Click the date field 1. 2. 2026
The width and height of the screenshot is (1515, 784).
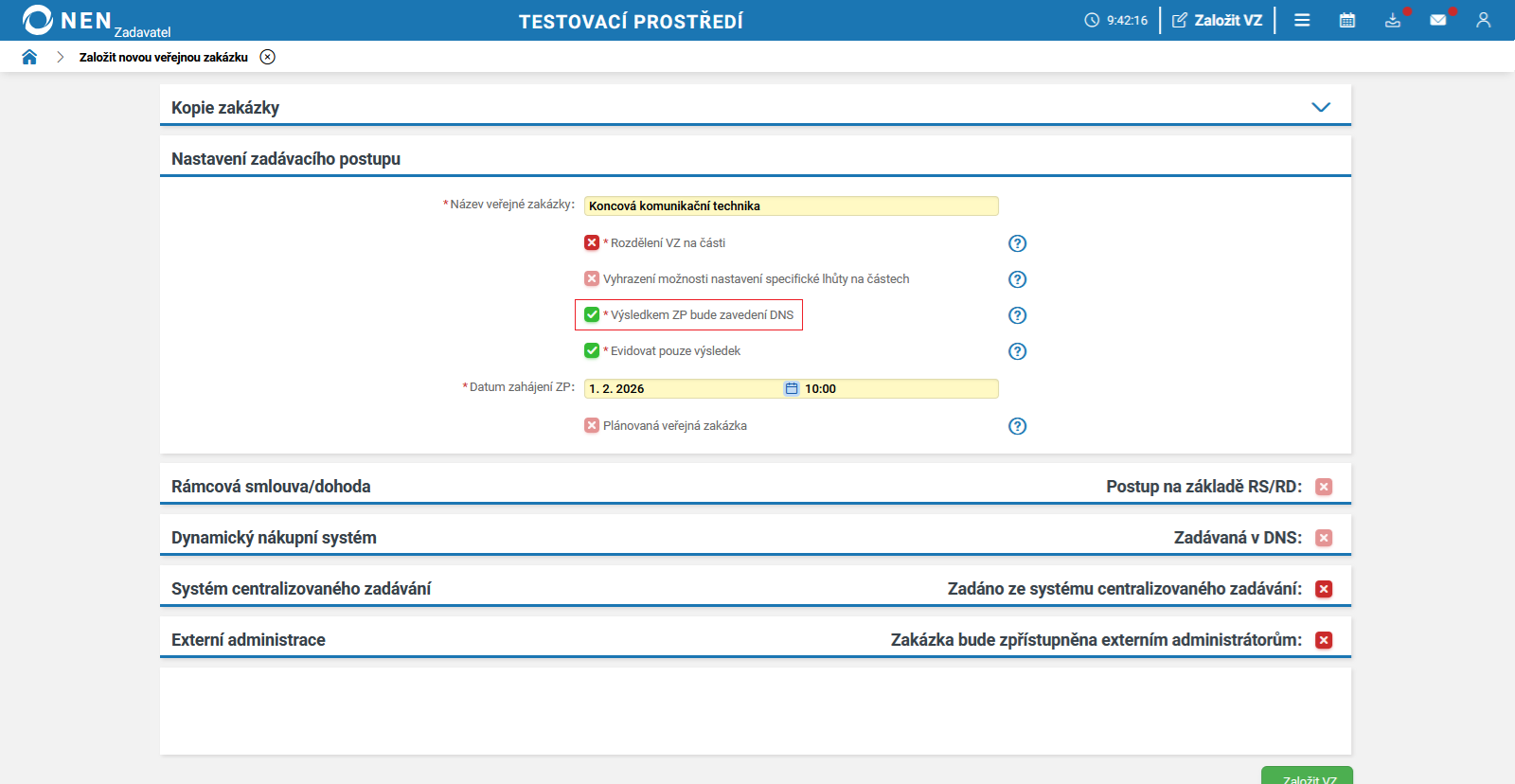pos(684,388)
